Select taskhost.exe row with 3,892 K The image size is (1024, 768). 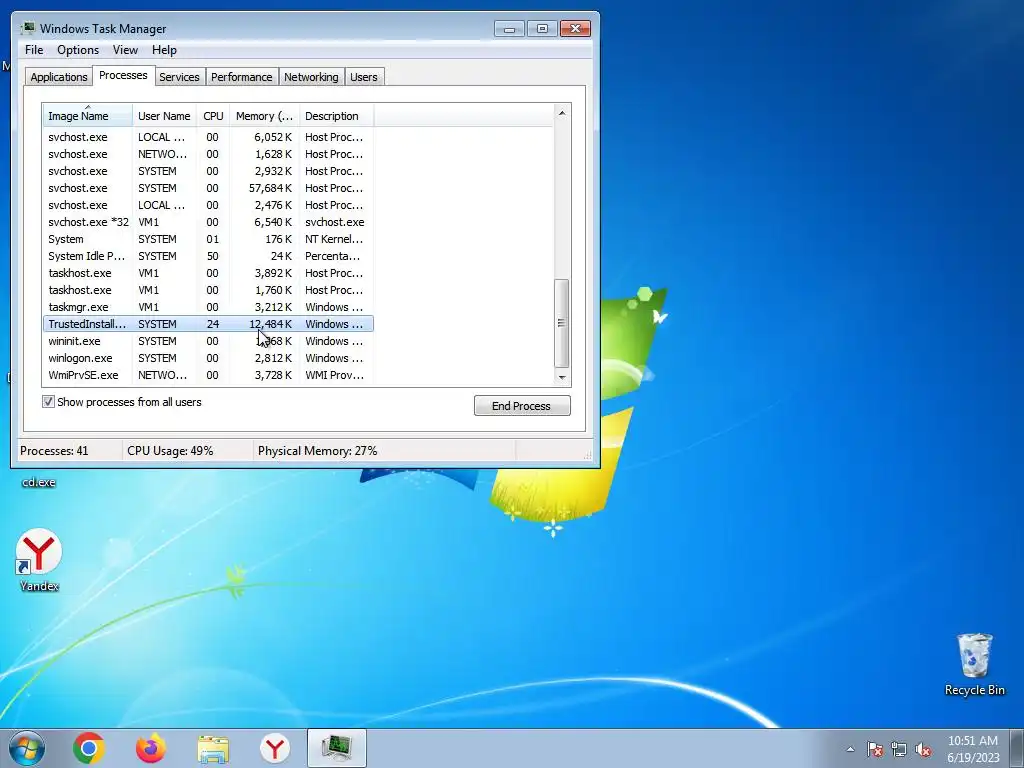click(x=208, y=273)
